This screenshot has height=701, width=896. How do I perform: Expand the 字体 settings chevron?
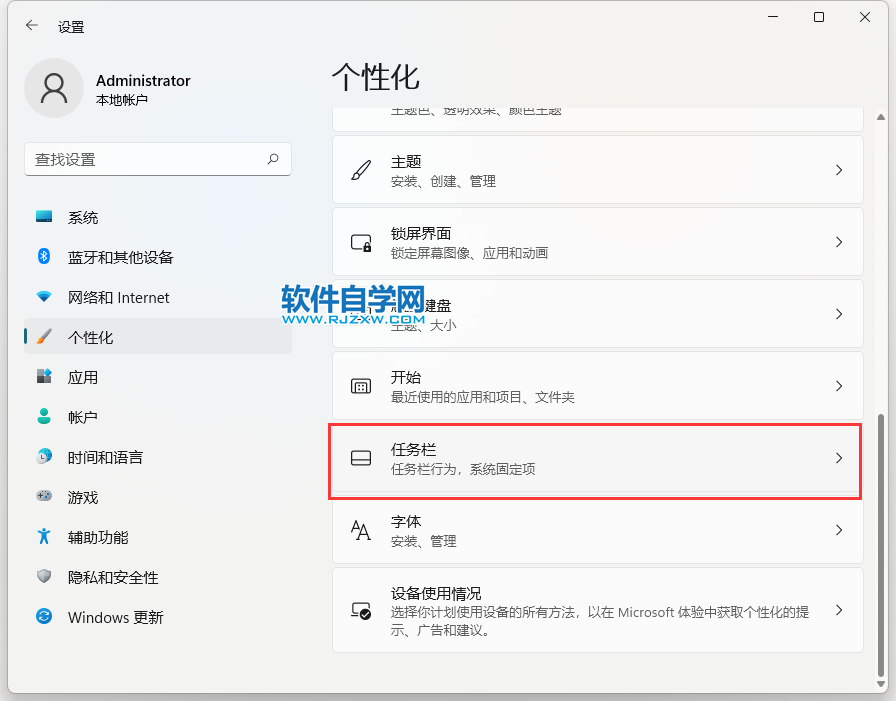[839, 530]
